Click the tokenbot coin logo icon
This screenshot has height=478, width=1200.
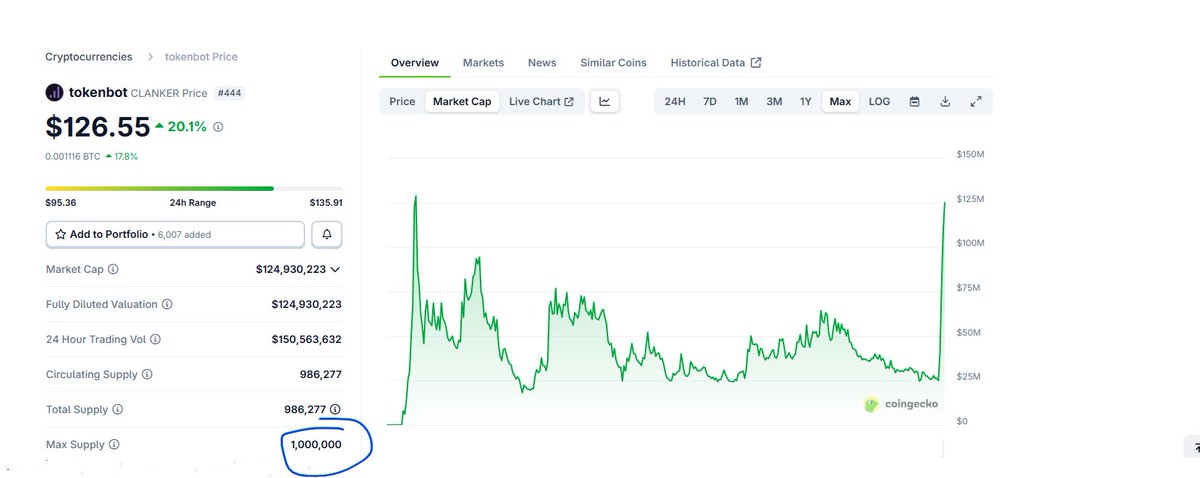point(54,93)
